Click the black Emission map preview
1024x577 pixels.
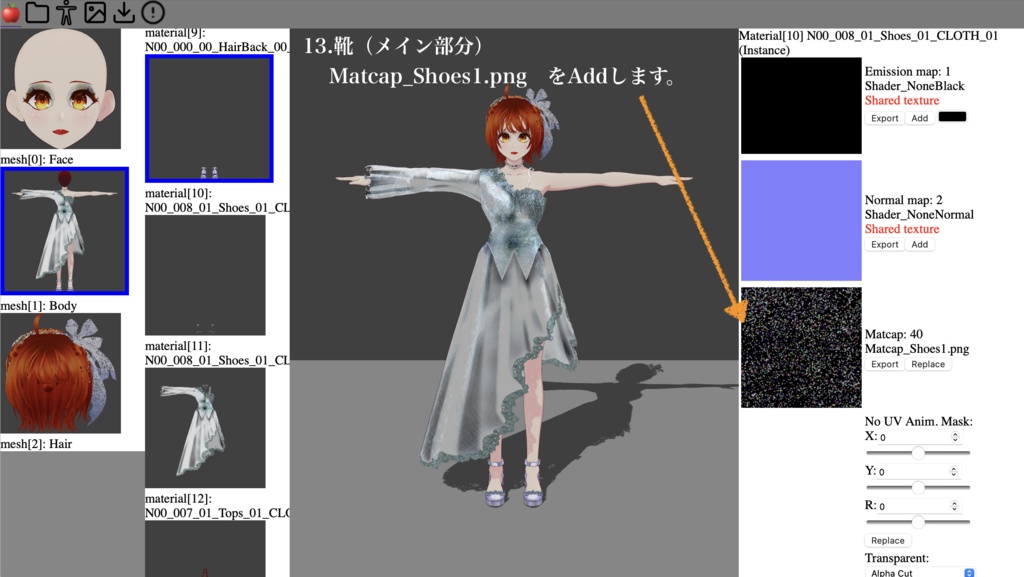click(x=801, y=106)
